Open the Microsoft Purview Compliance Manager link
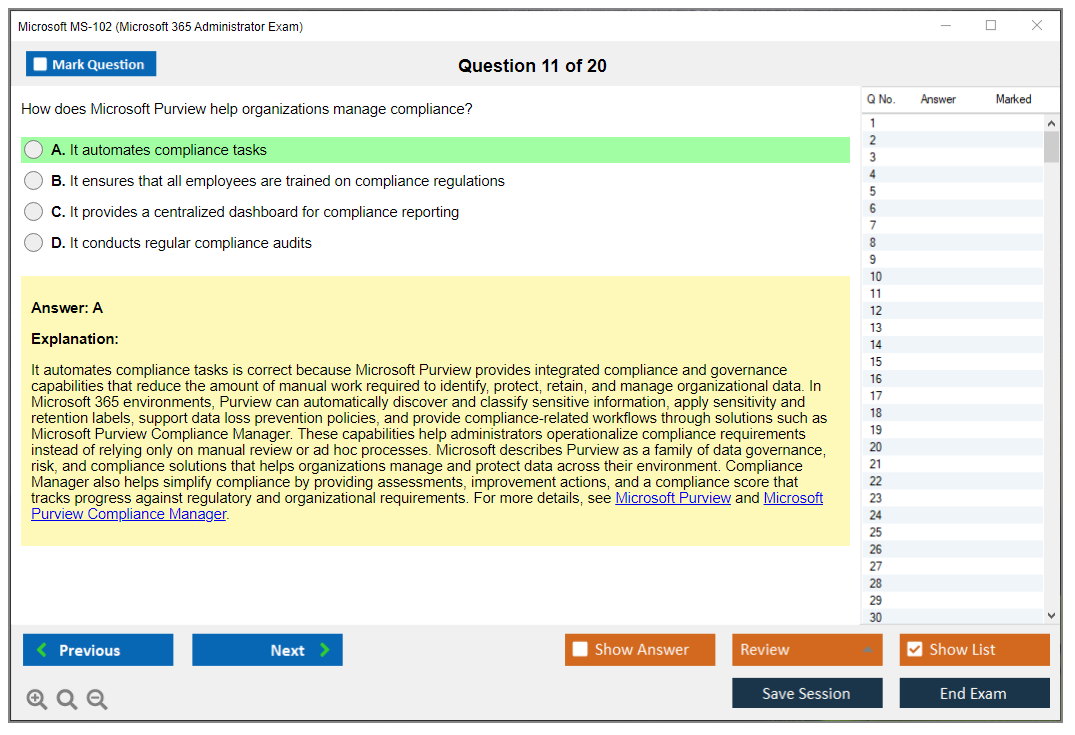 pos(129,514)
